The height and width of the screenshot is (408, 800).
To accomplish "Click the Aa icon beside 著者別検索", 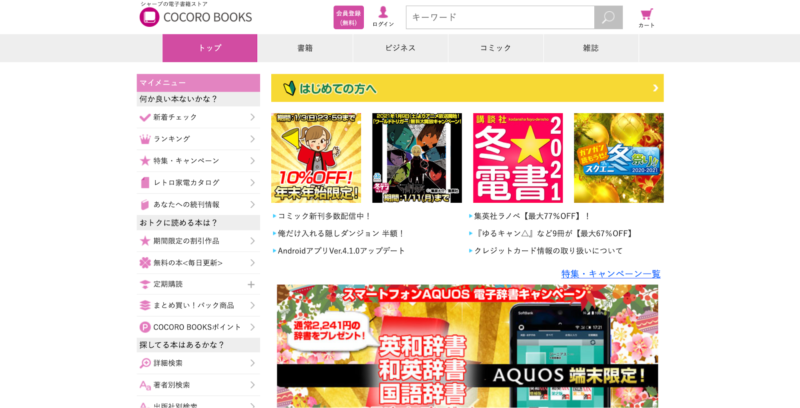I will pos(145,385).
